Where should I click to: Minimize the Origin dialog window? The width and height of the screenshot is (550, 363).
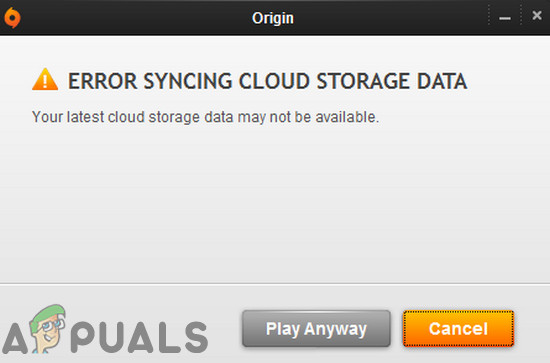(505, 18)
